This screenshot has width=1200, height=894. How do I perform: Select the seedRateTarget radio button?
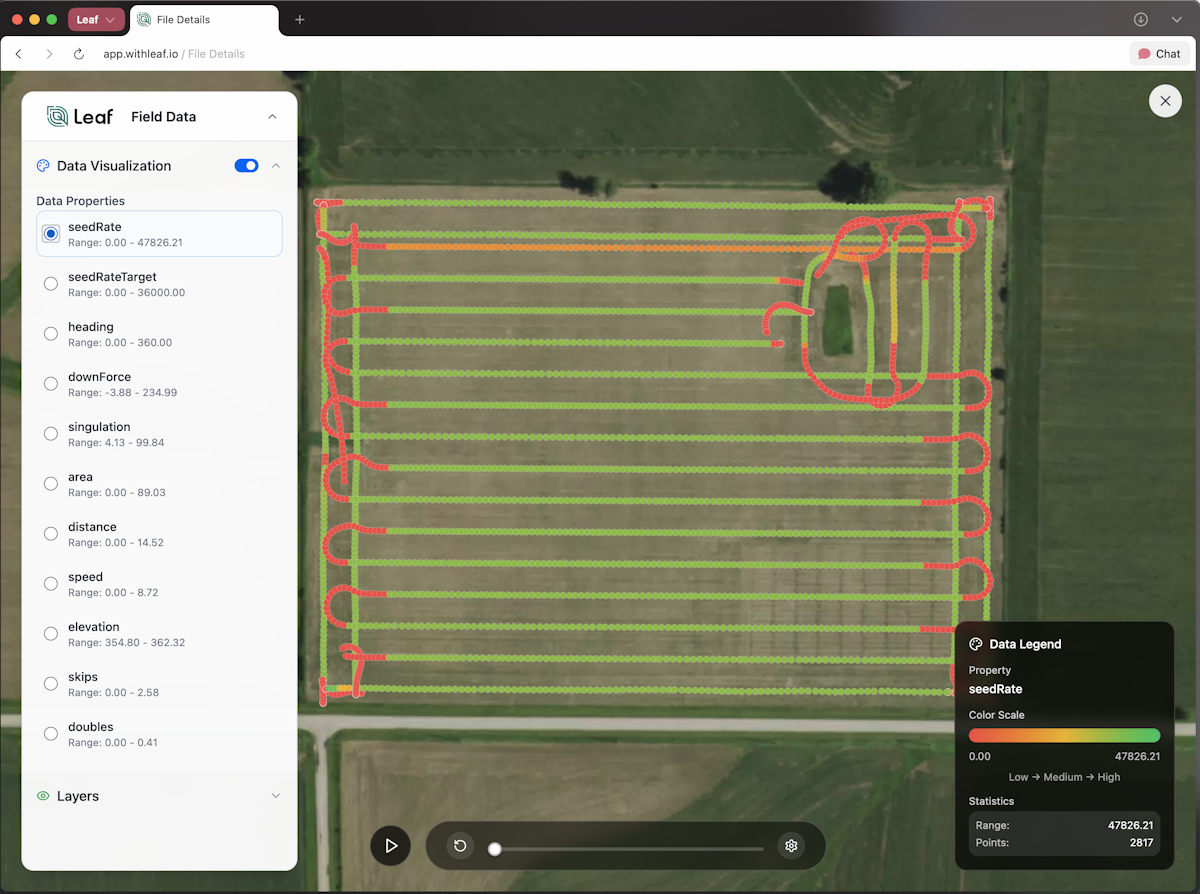click(51, 284)
